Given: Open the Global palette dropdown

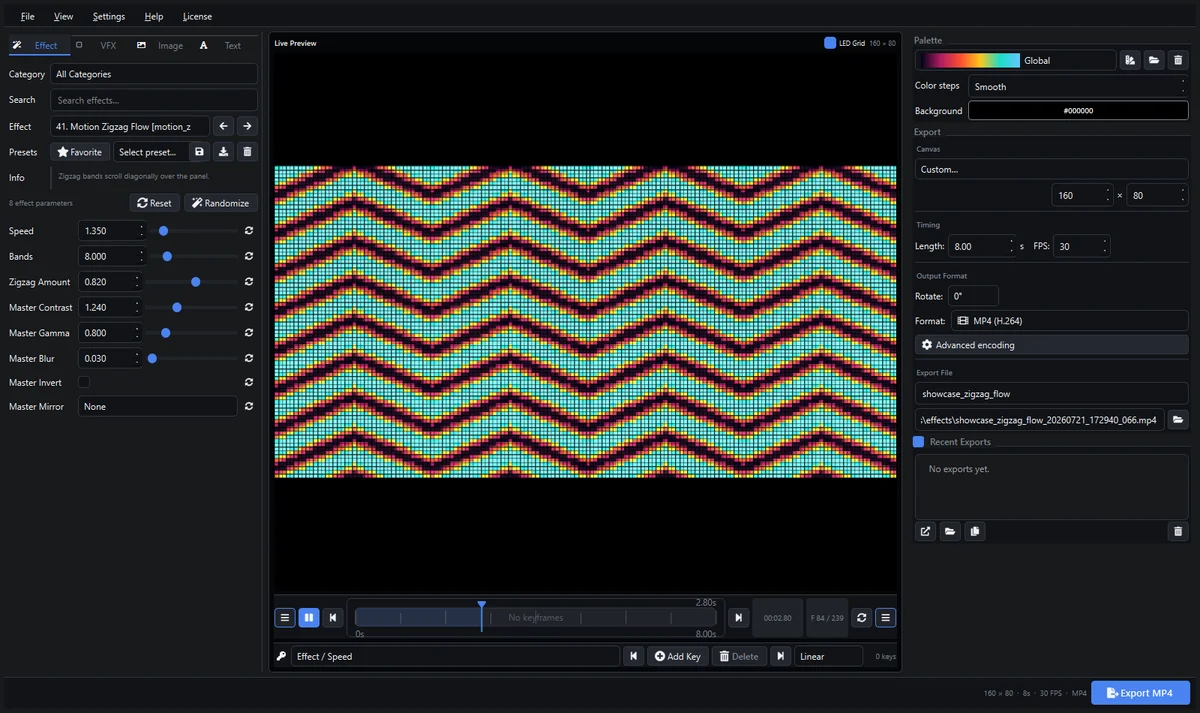Looking at the screenshot, I should point(1015,60).
